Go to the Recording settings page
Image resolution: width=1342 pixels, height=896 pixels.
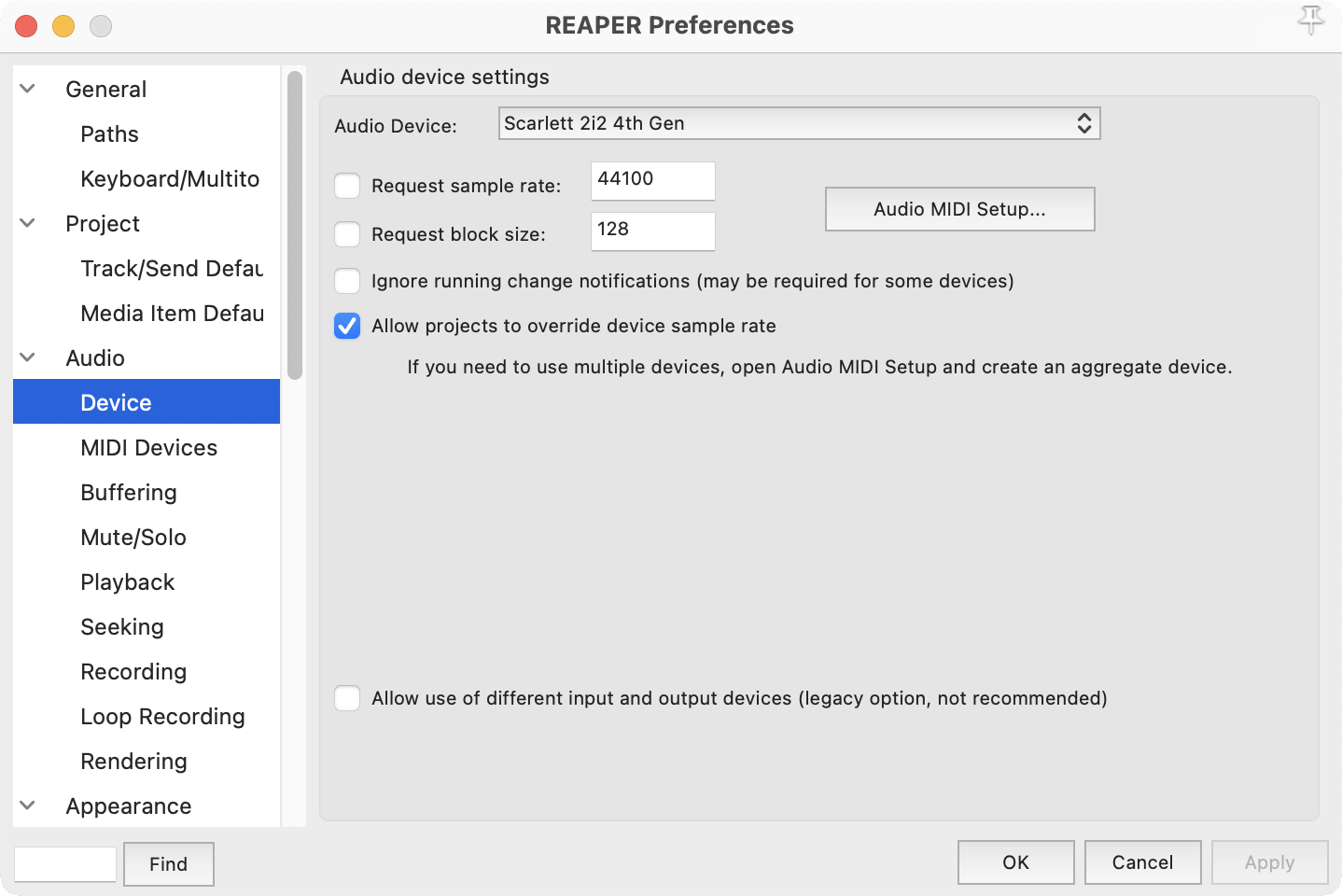point(133,672)
